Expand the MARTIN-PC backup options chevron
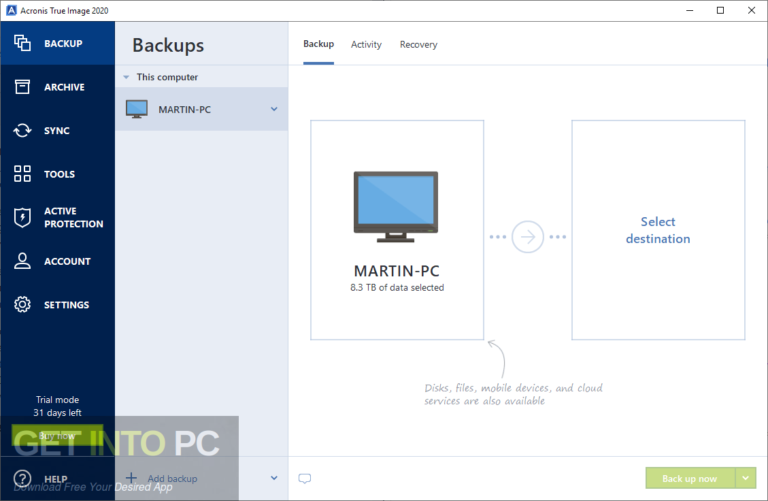The width and height of the screenshot is (768, 501). point(274,109)
